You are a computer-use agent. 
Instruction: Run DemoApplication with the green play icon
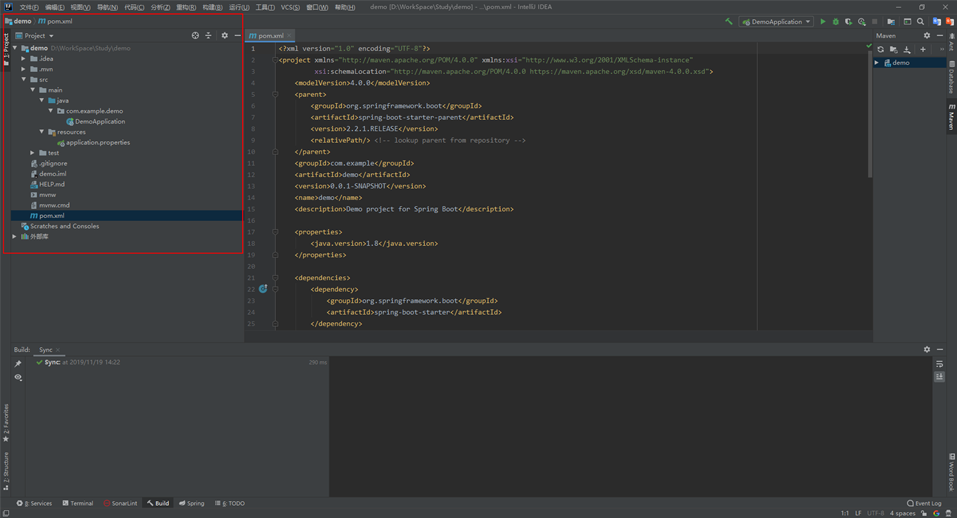(x=823, y=21)
